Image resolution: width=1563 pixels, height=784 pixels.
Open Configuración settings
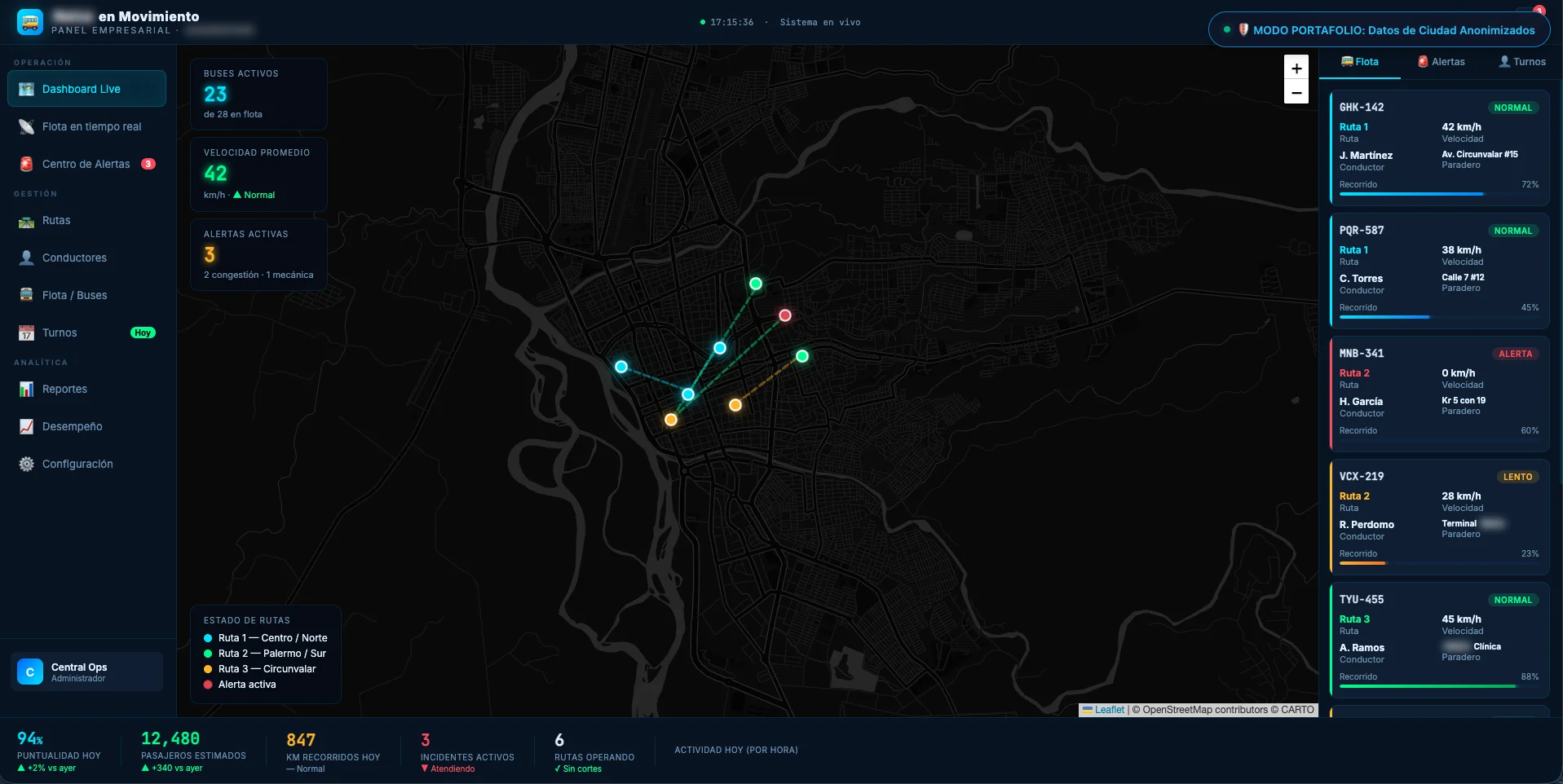86,464
